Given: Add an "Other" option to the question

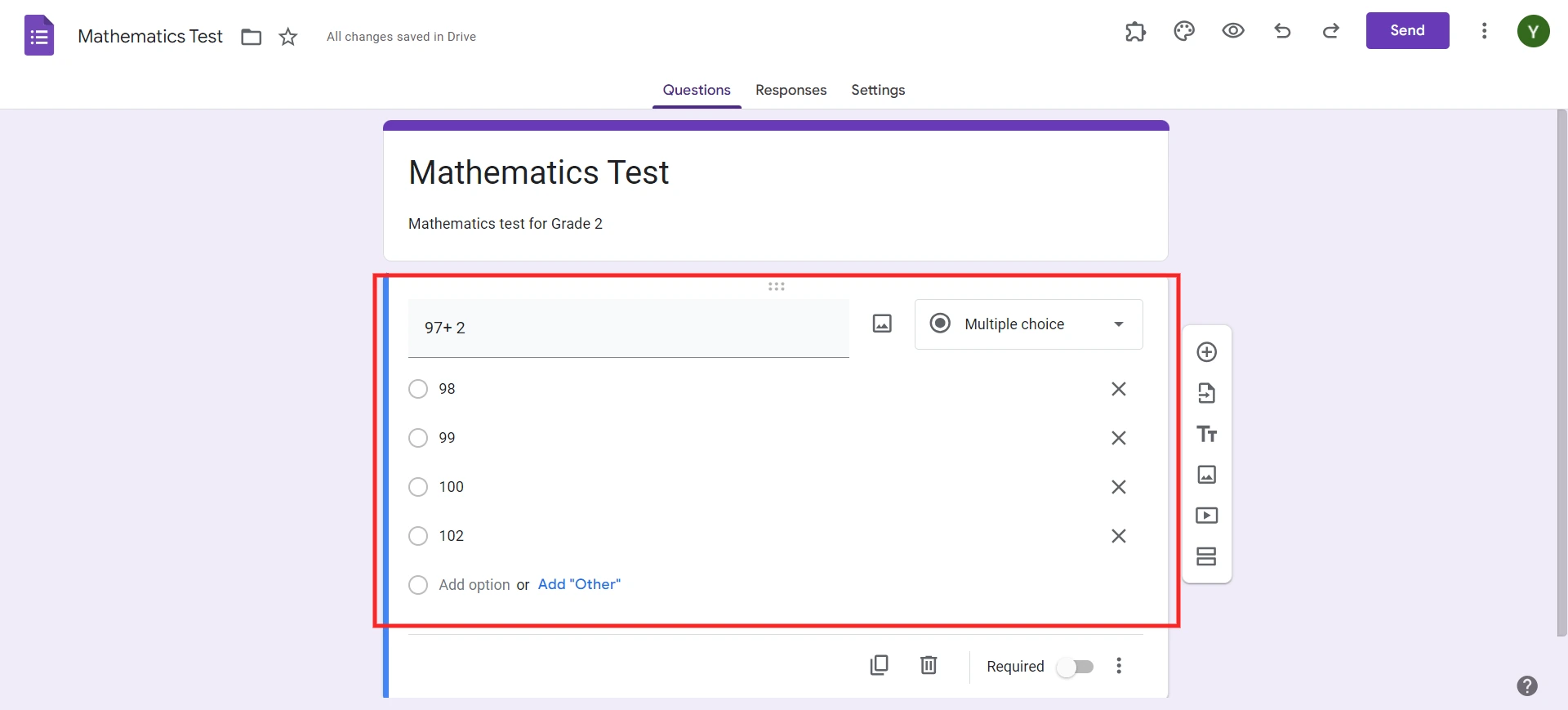Looking at the screenshot, I should 578,584.
